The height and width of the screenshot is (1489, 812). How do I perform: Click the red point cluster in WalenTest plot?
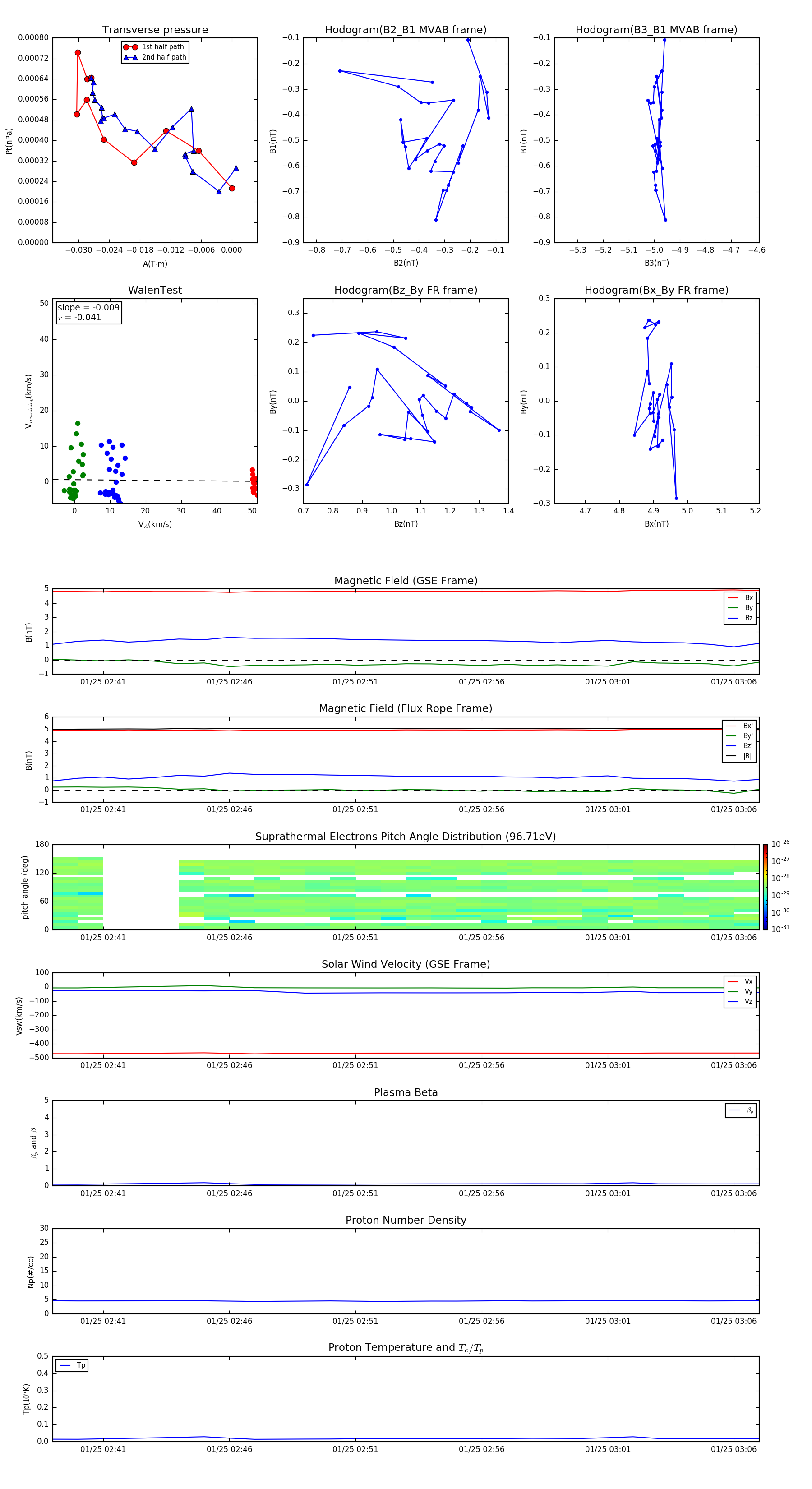[x=254, y=483]
